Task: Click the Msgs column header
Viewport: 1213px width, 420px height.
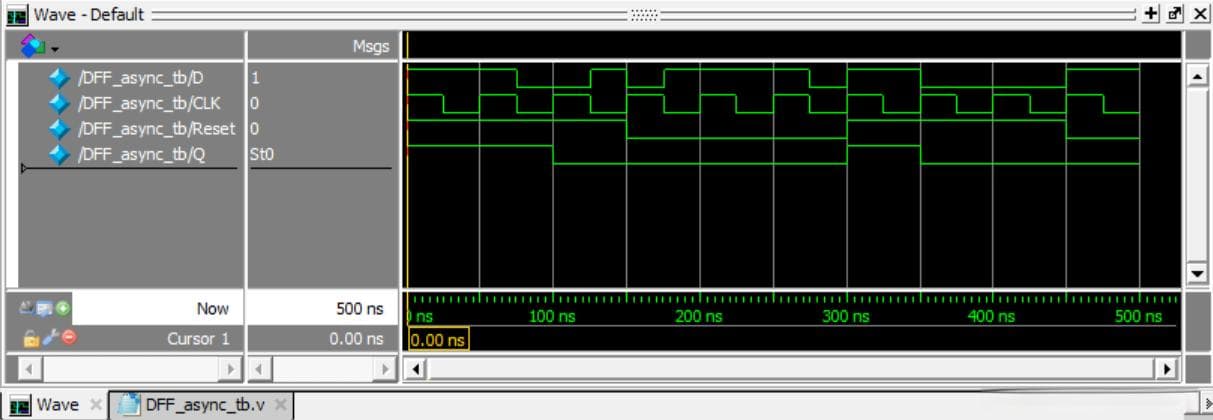Action: click(x=371, y=46)
